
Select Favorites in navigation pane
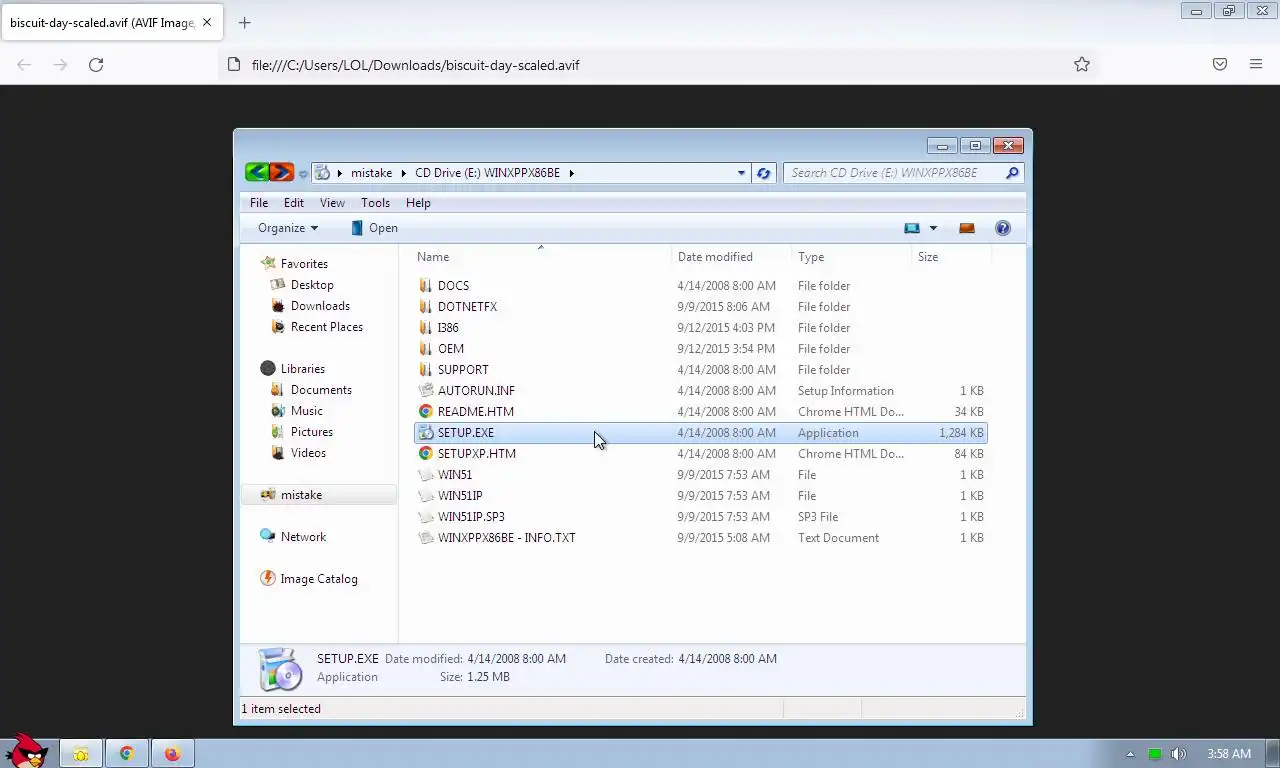tap(304, 264)
